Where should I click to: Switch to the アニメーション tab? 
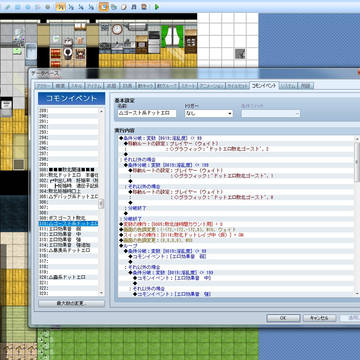tap(211, 86)
